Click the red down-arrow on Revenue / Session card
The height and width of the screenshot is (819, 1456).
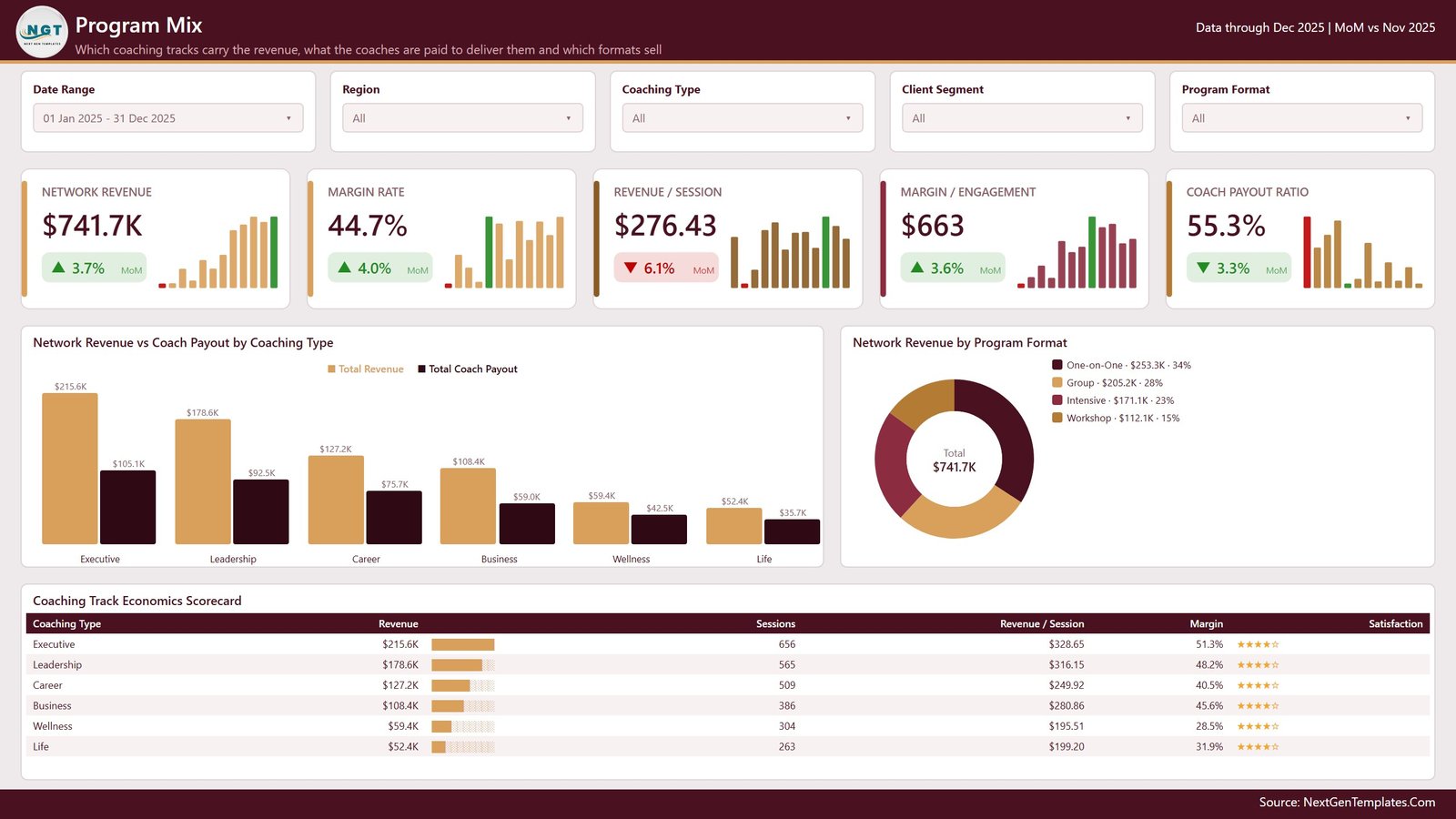(x=631, y=268)
